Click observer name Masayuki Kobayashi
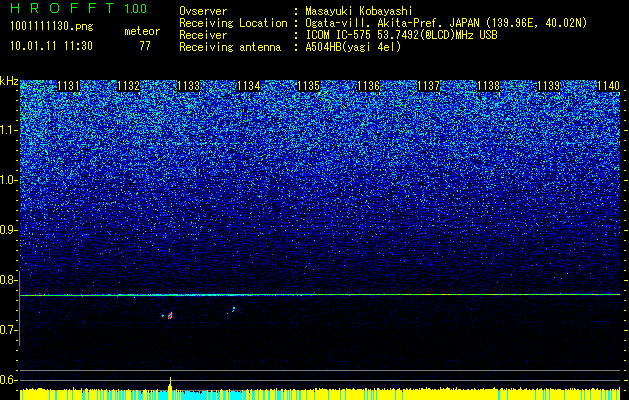The width and height of the screenshot is (629, 400). pos(359,11)
